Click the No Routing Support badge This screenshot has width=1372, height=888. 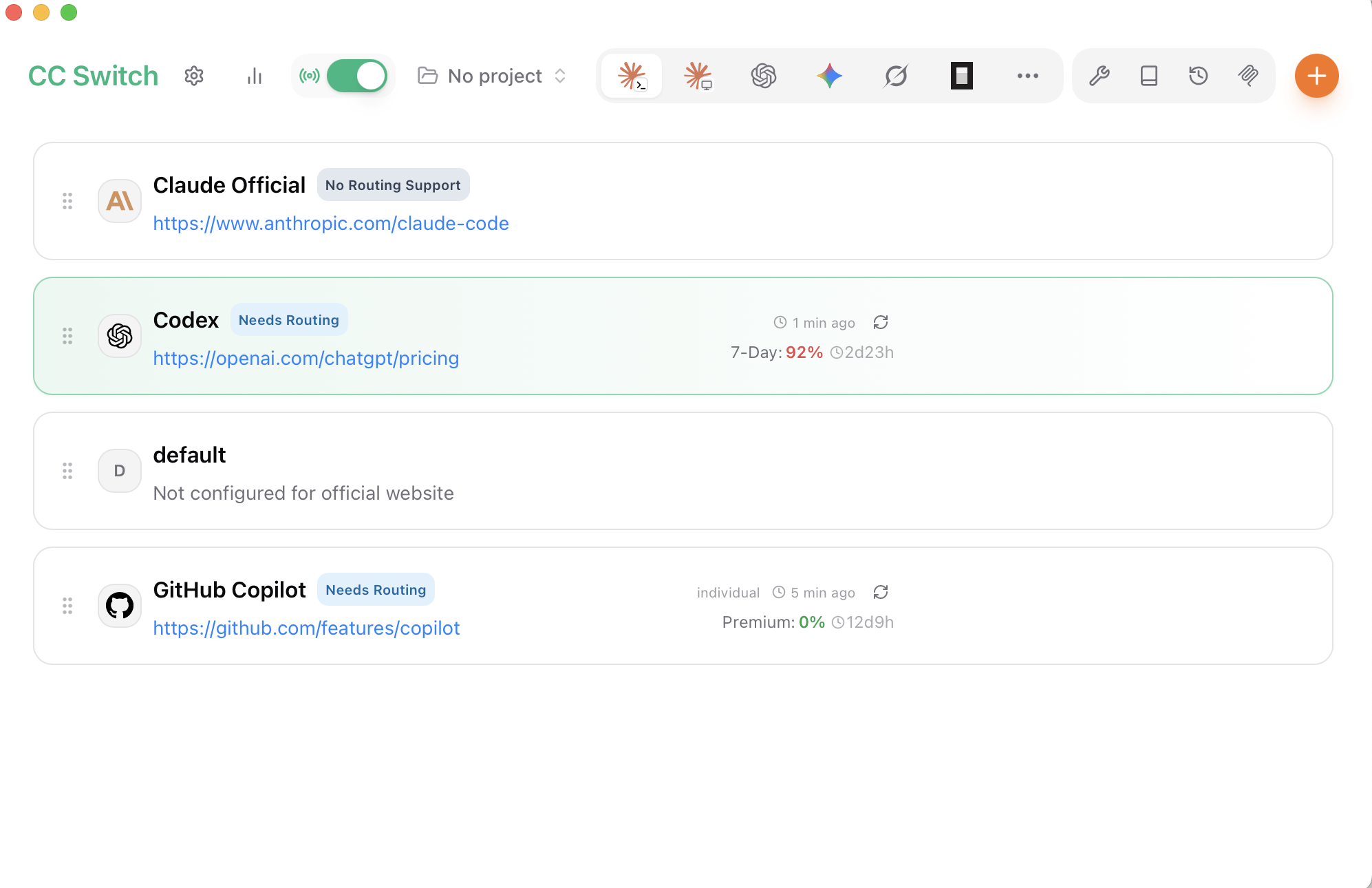(393, 184)
